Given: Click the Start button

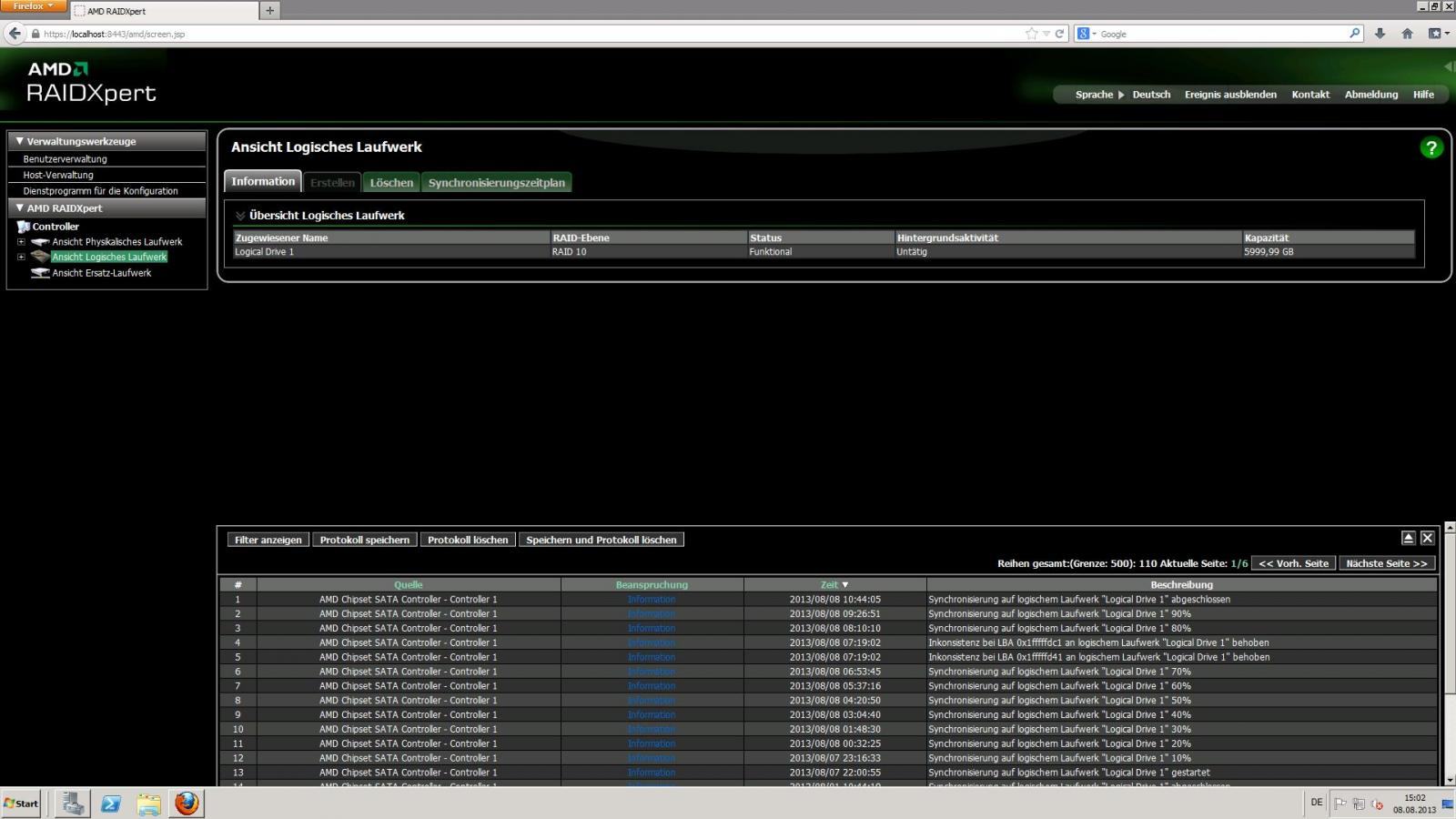Looking at the screenshot, I should point(21,804).
